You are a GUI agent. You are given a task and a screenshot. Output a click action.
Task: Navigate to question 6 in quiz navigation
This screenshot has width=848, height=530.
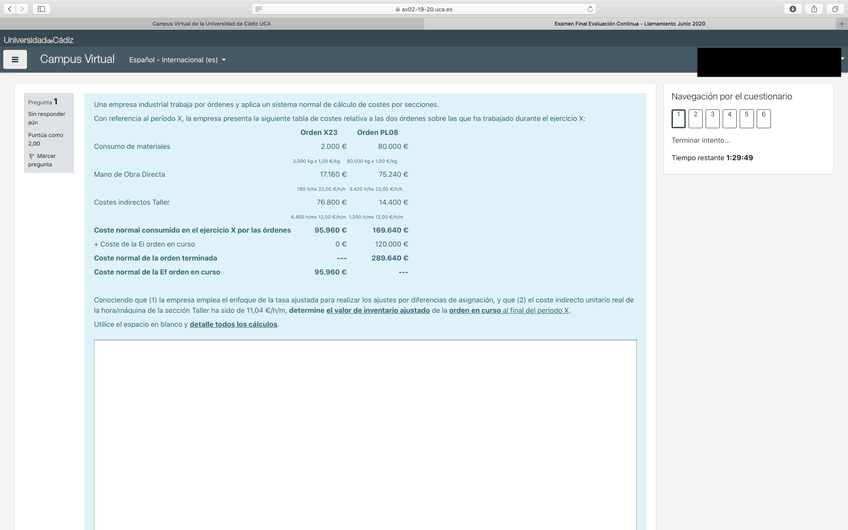tap(764, 119)
